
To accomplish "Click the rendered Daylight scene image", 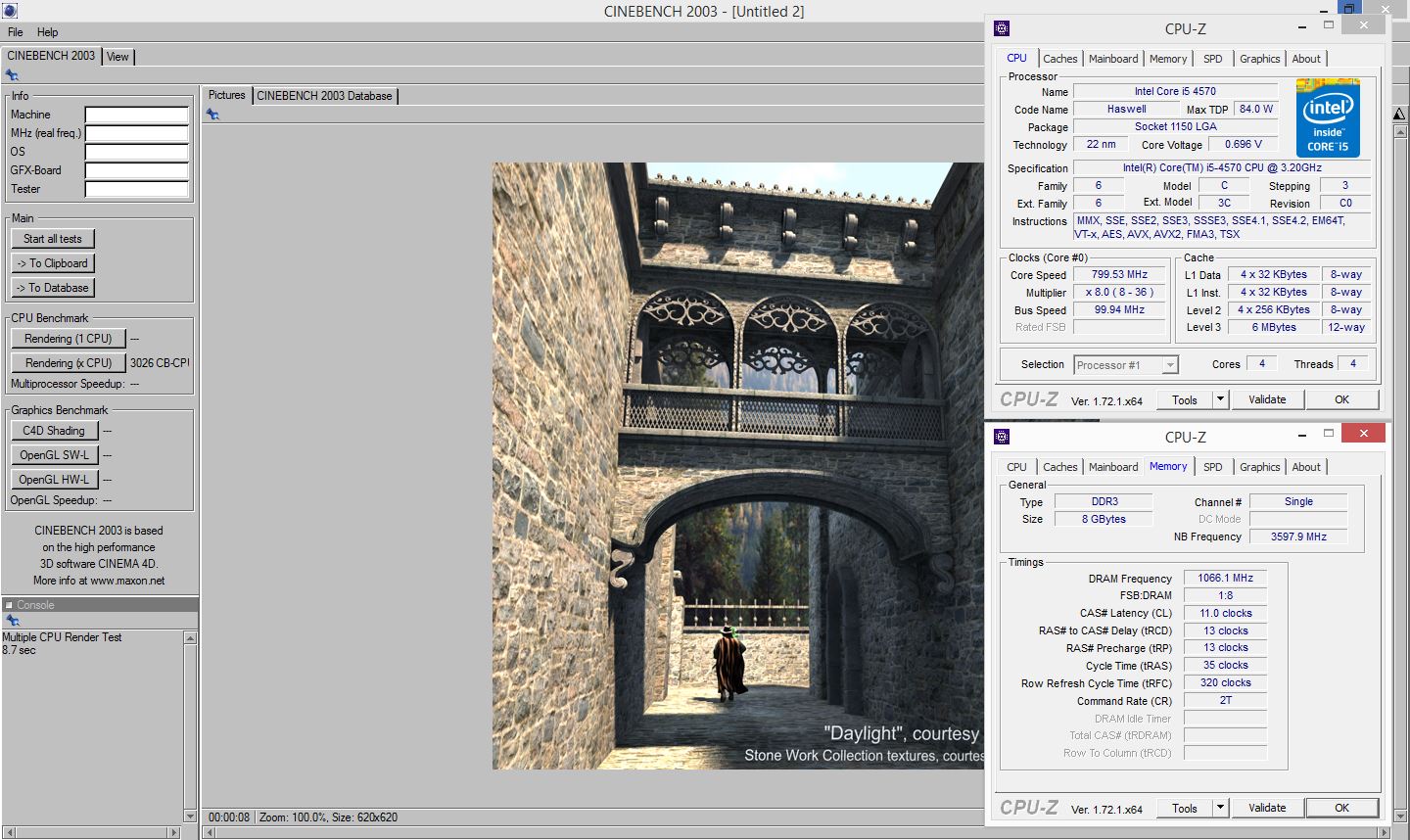I will pyautogui.click(x=738, y=466).
